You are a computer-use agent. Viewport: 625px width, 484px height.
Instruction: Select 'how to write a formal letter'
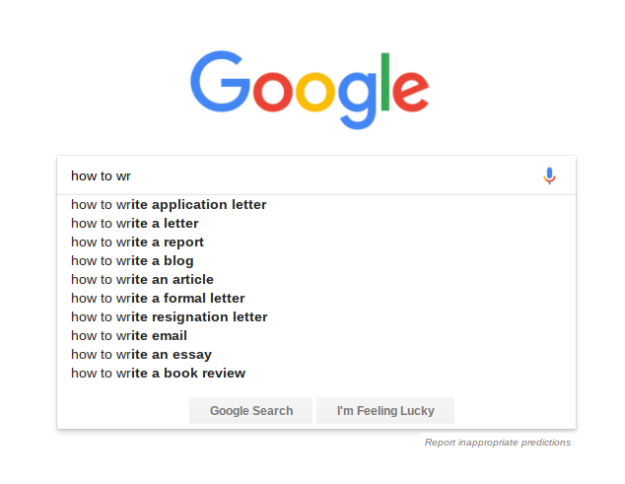point(158,298)
